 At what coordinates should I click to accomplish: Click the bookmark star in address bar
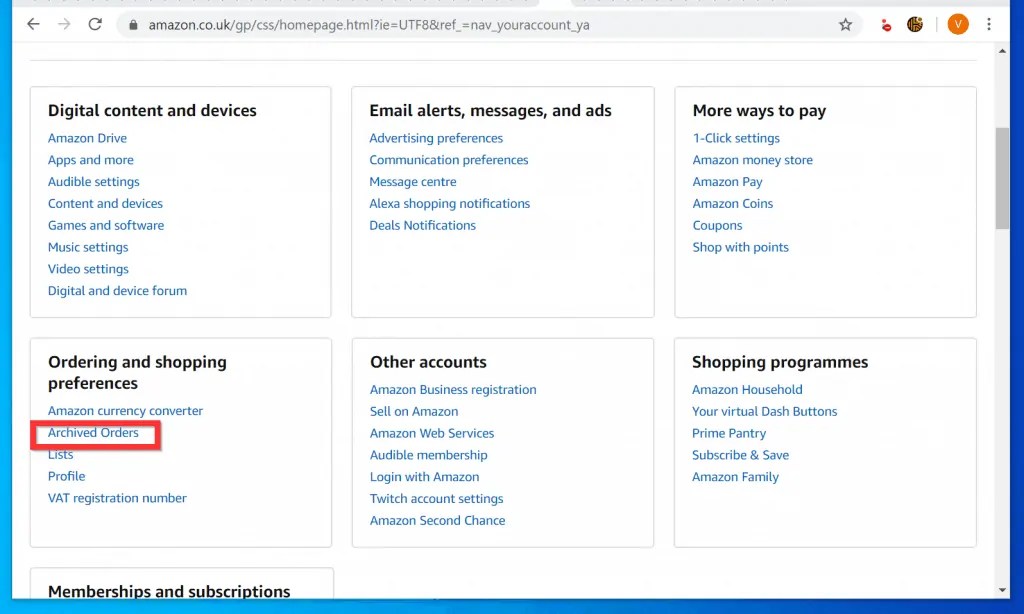click(845, 23)
